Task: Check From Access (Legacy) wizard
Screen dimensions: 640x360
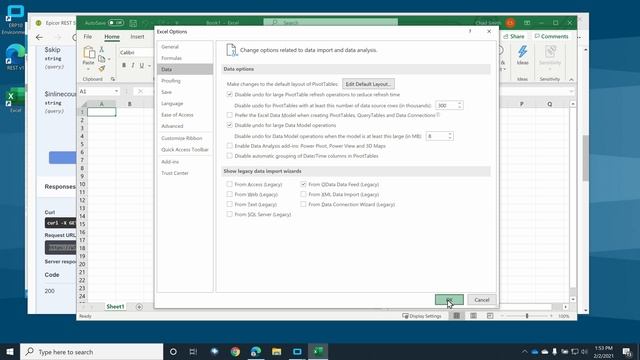Action: (229, 184)
